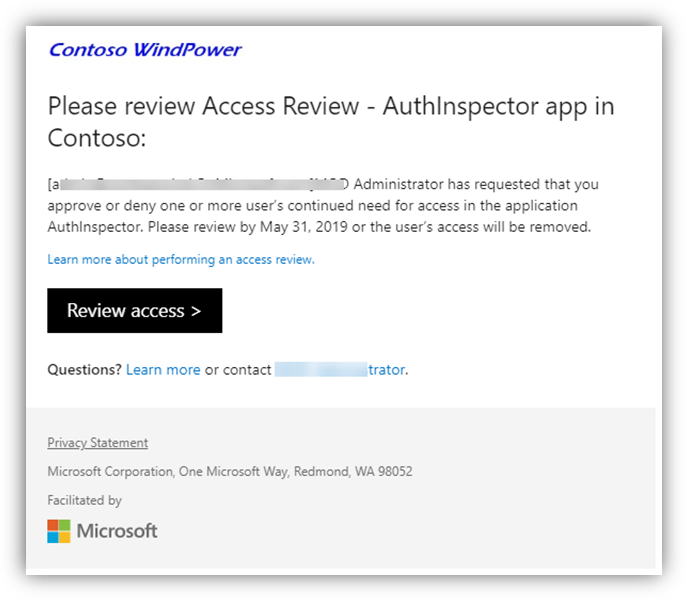This screenshot has width=687, height=600.
Task: Click the Microsoft Corporation address text
Action: (230, 472)
